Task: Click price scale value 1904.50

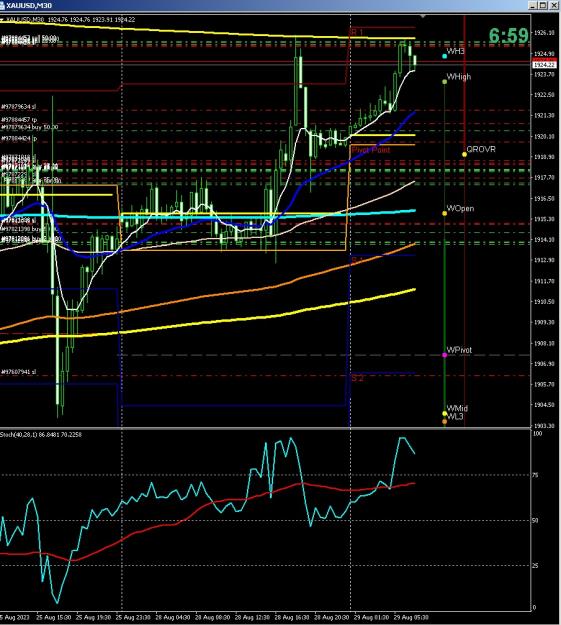Action: coord(544,405)
